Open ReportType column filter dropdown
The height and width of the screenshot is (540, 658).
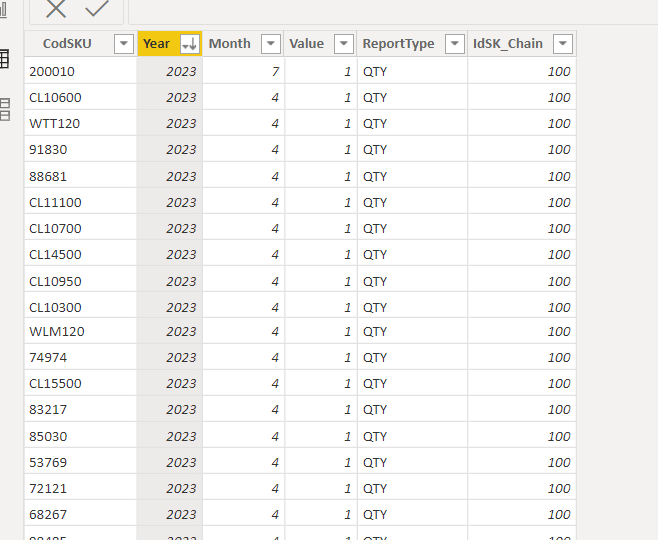(x=454, y=44)
